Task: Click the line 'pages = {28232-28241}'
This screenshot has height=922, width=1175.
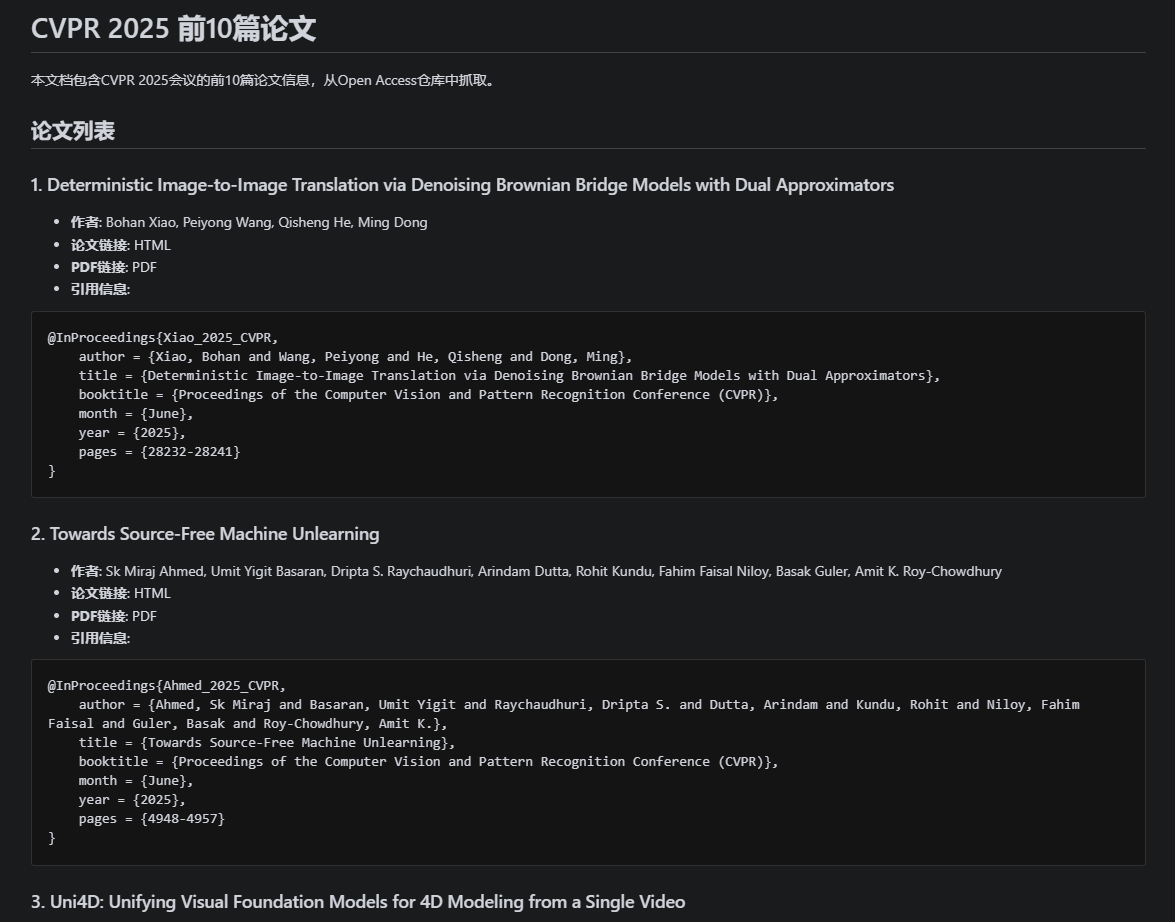Action: coord(159,451)
